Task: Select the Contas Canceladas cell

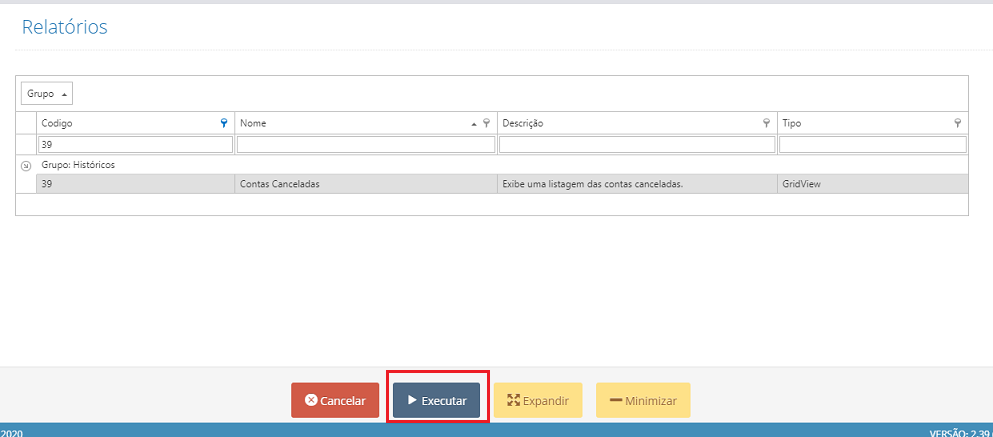Action: pyautogui.click(x=366, y=184)
